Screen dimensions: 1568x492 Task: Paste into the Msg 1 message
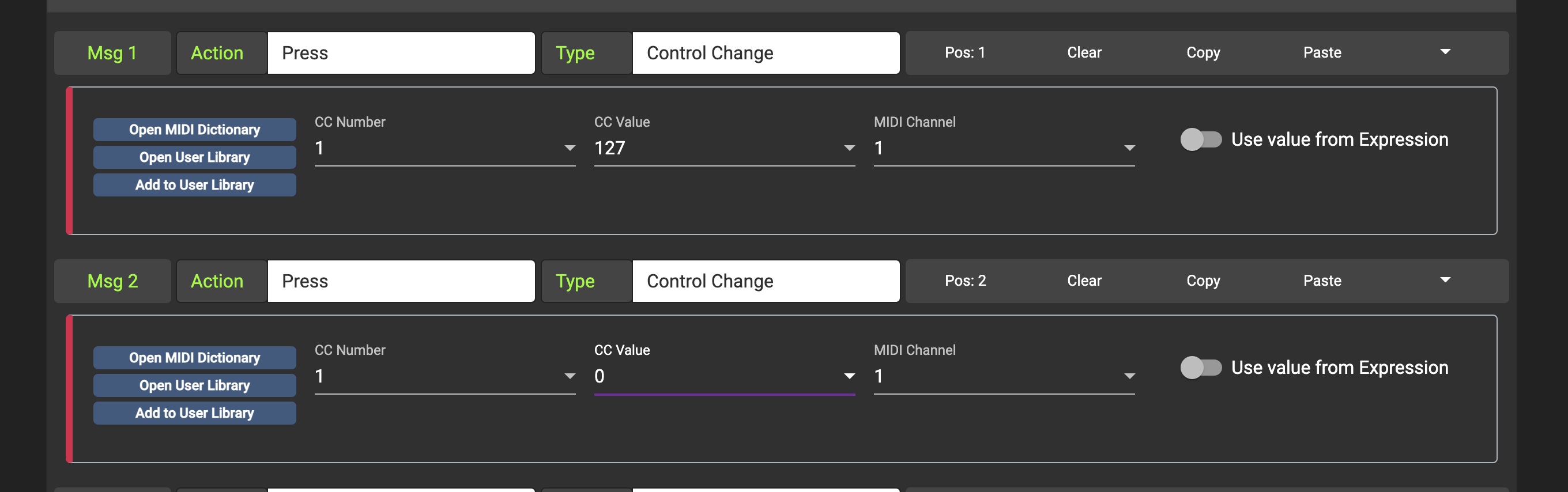1322,53
